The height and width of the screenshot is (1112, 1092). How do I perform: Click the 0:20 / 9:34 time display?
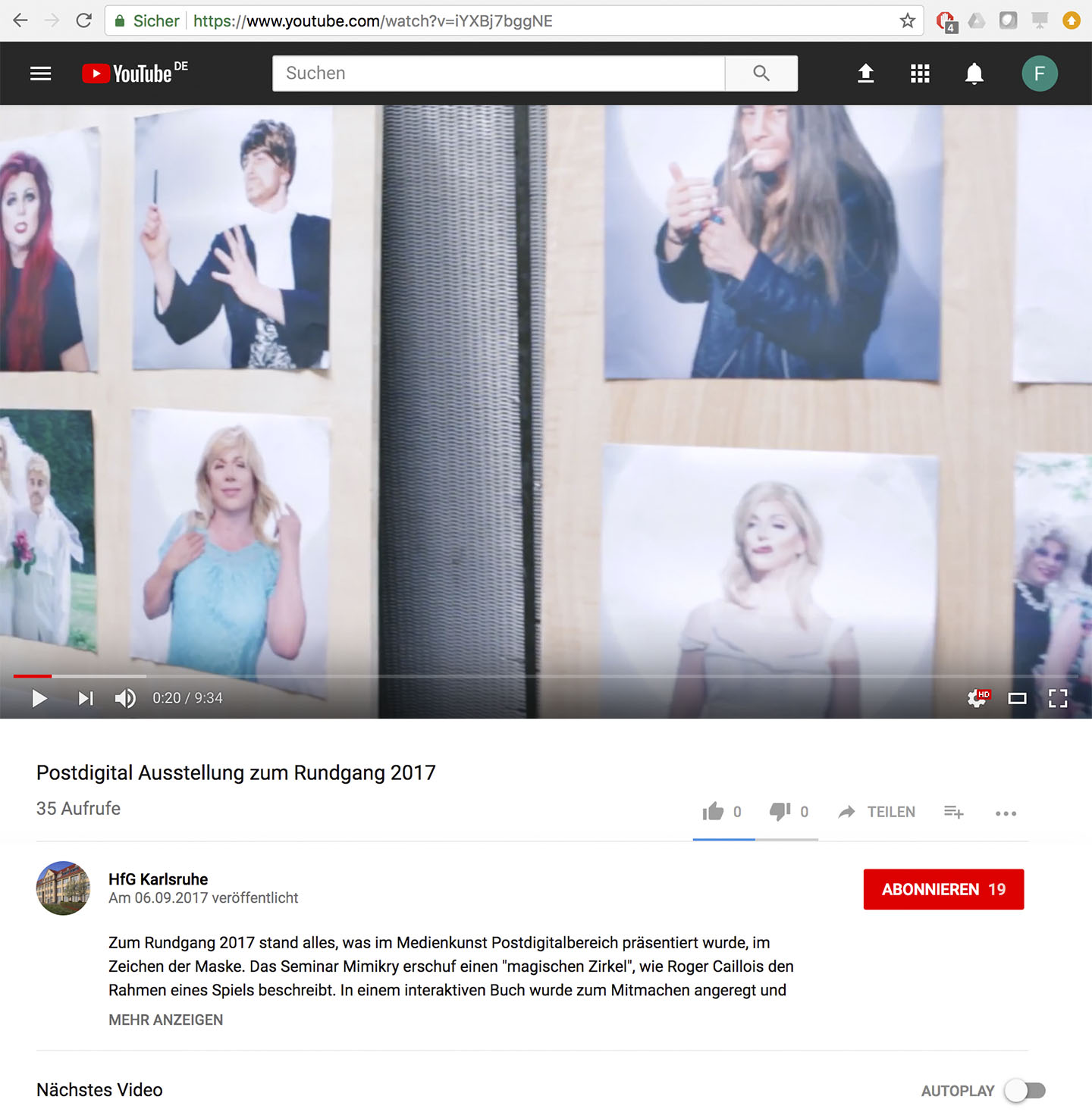187,698
